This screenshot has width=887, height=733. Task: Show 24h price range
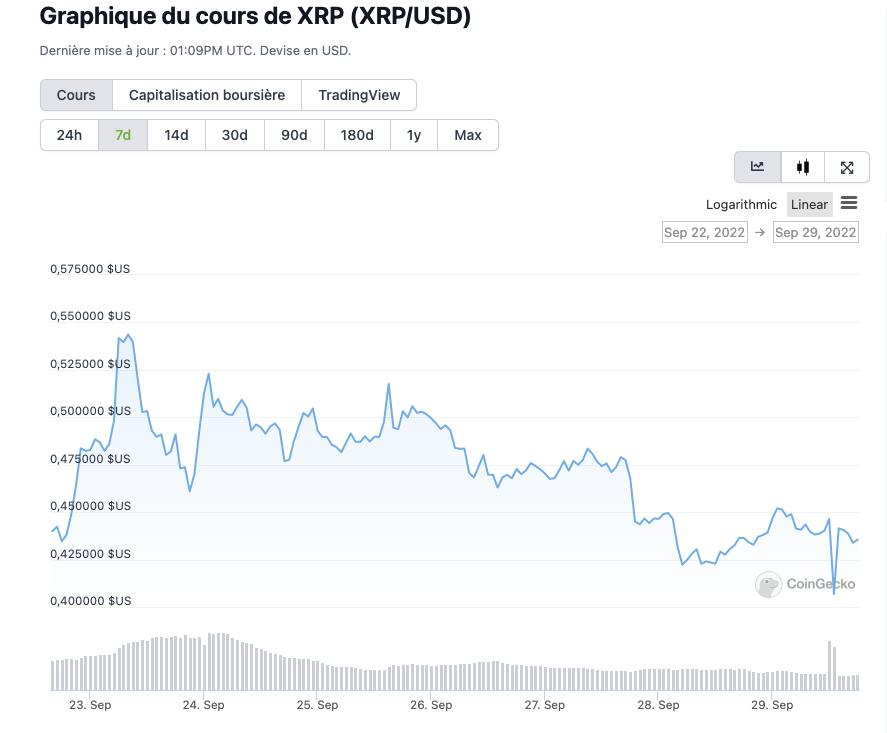(x=69, y=135)
